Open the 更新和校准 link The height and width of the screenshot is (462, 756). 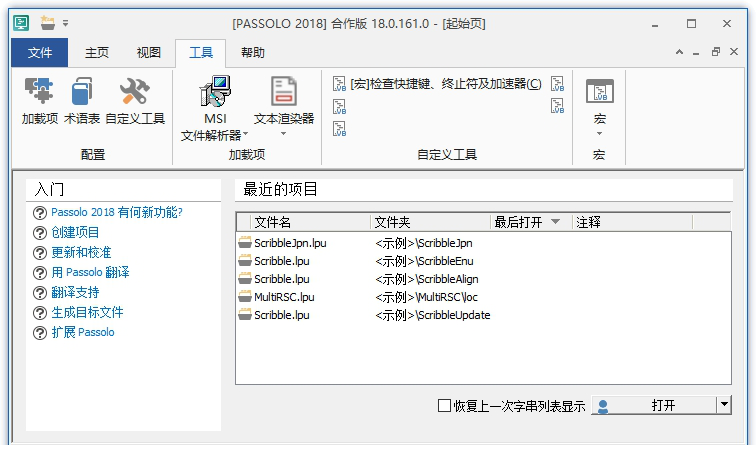(x=81, y=252)
